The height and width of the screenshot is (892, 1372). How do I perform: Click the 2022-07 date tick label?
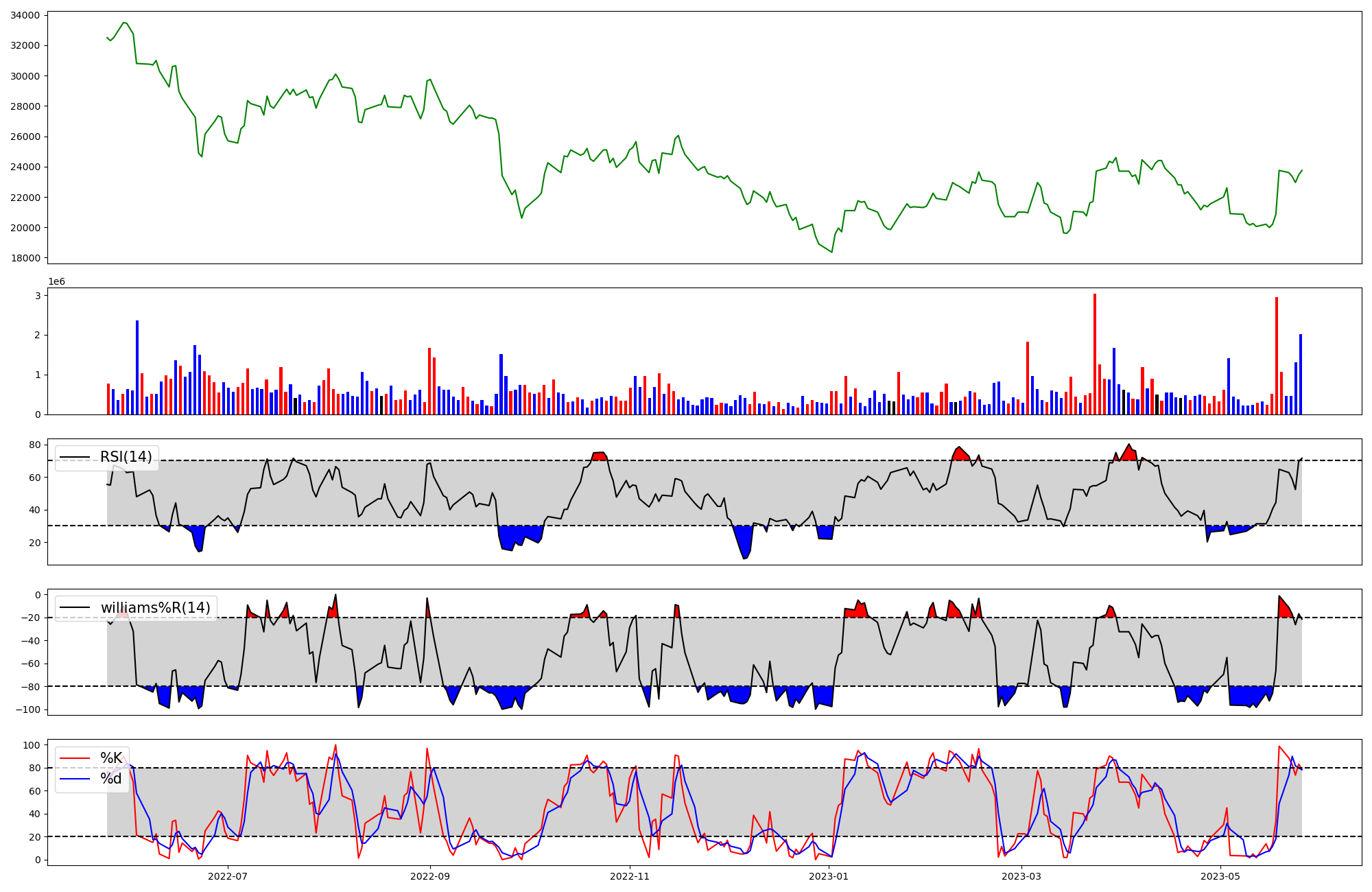227,876
